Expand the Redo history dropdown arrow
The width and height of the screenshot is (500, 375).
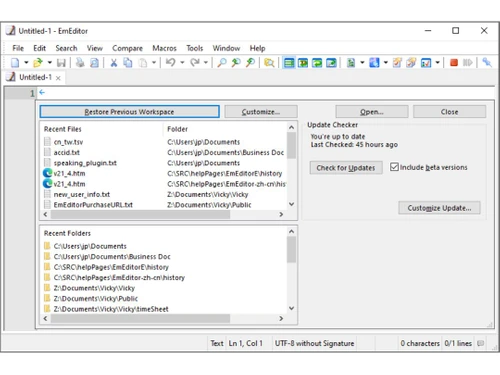[x=206, y=63]
